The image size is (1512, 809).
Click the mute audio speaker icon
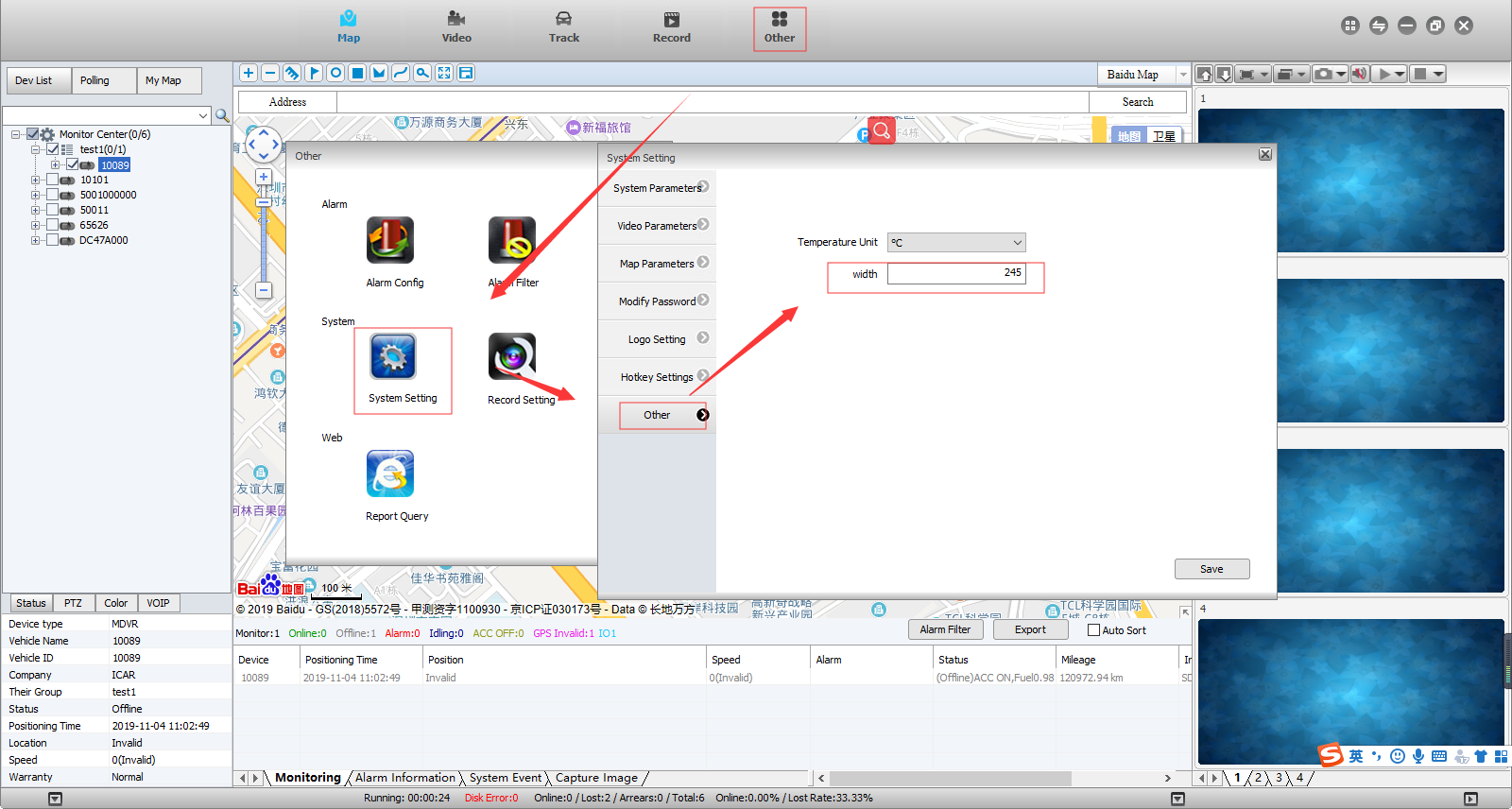(1360, 74)
